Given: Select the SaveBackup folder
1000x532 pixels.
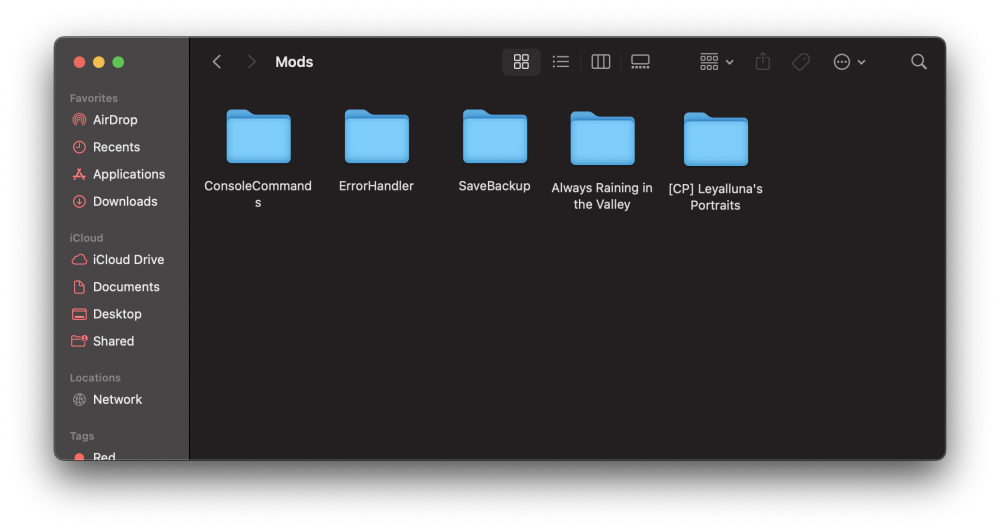Looking at the screenshot, I should click(x=494, y=137).
